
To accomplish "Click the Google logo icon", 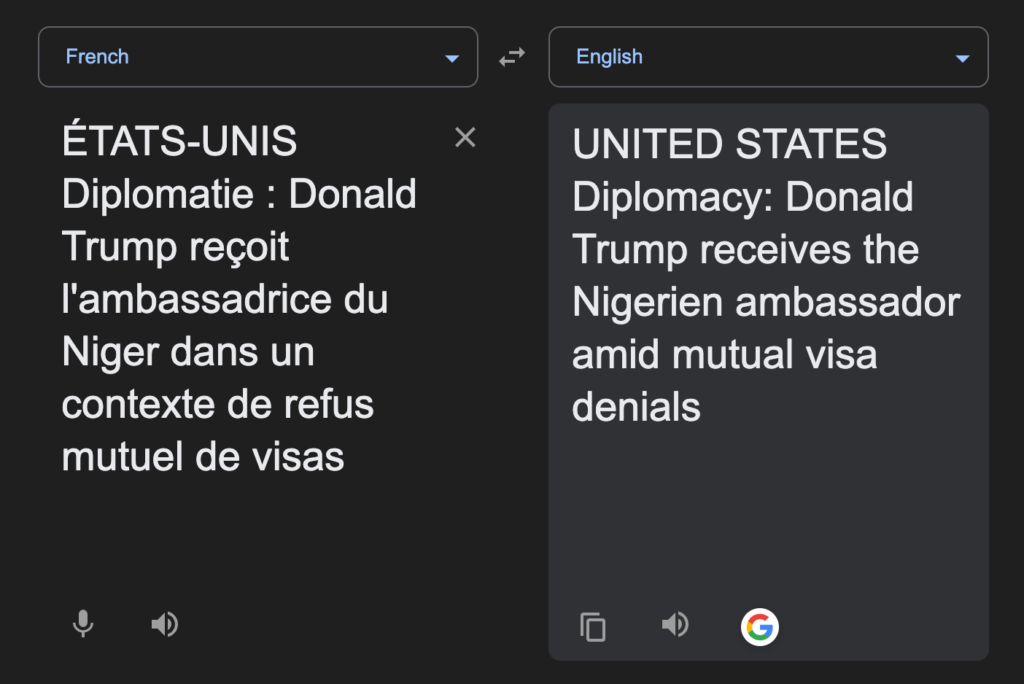I will pos(759,627).
